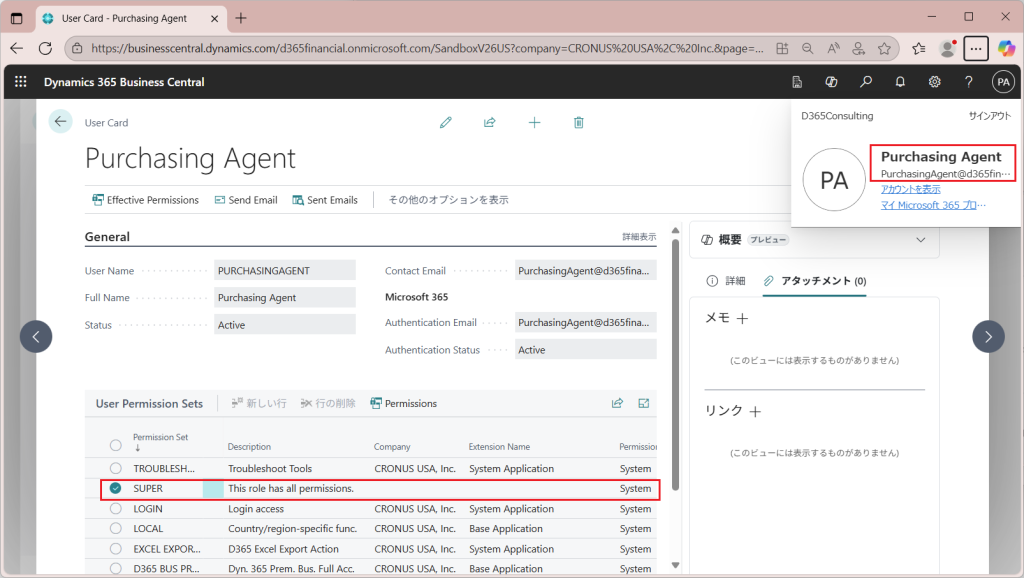
Task: Open マイ Microsoft 365 プロ... profile link
Action: pyautogui.click(x=933, y=205)
